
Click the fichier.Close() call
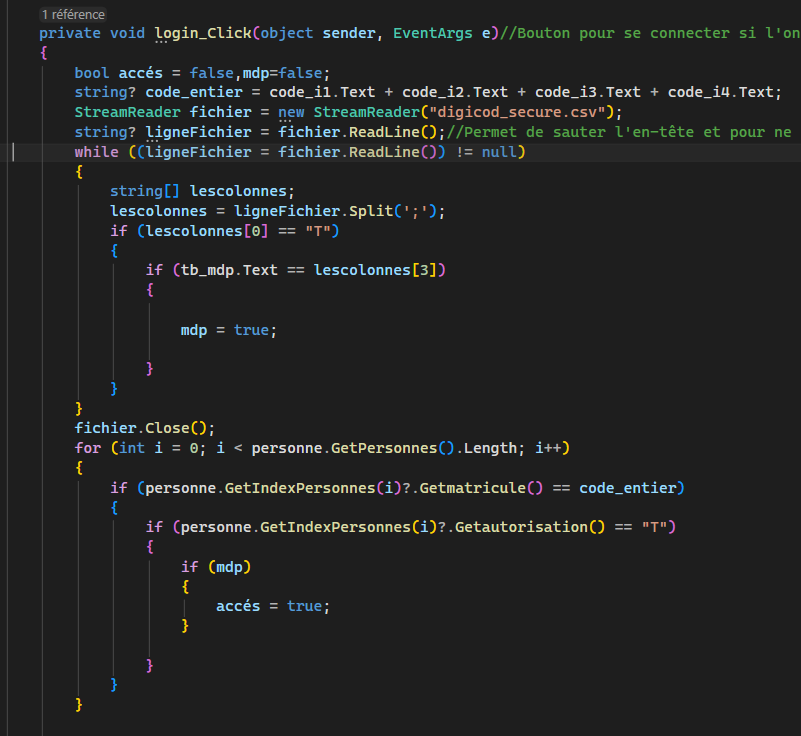[144, 428]
